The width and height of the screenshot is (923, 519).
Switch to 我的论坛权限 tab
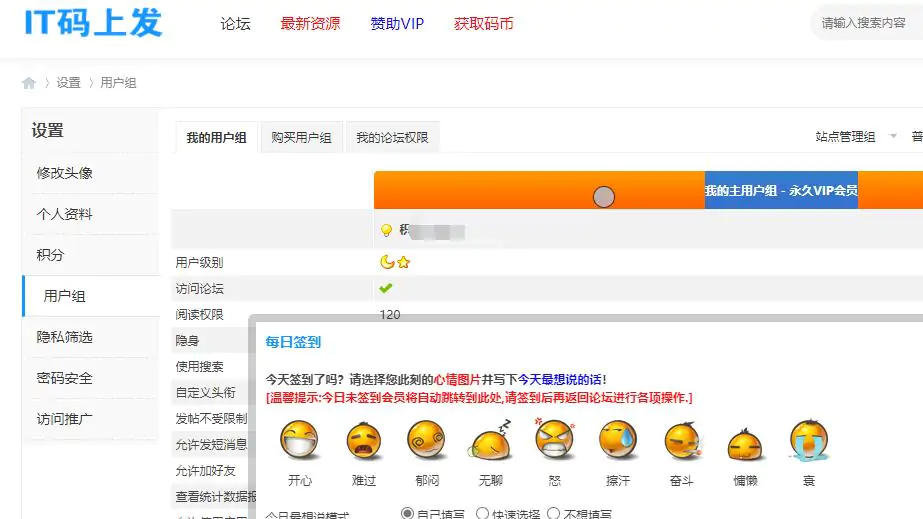click(x=392, y=138)
